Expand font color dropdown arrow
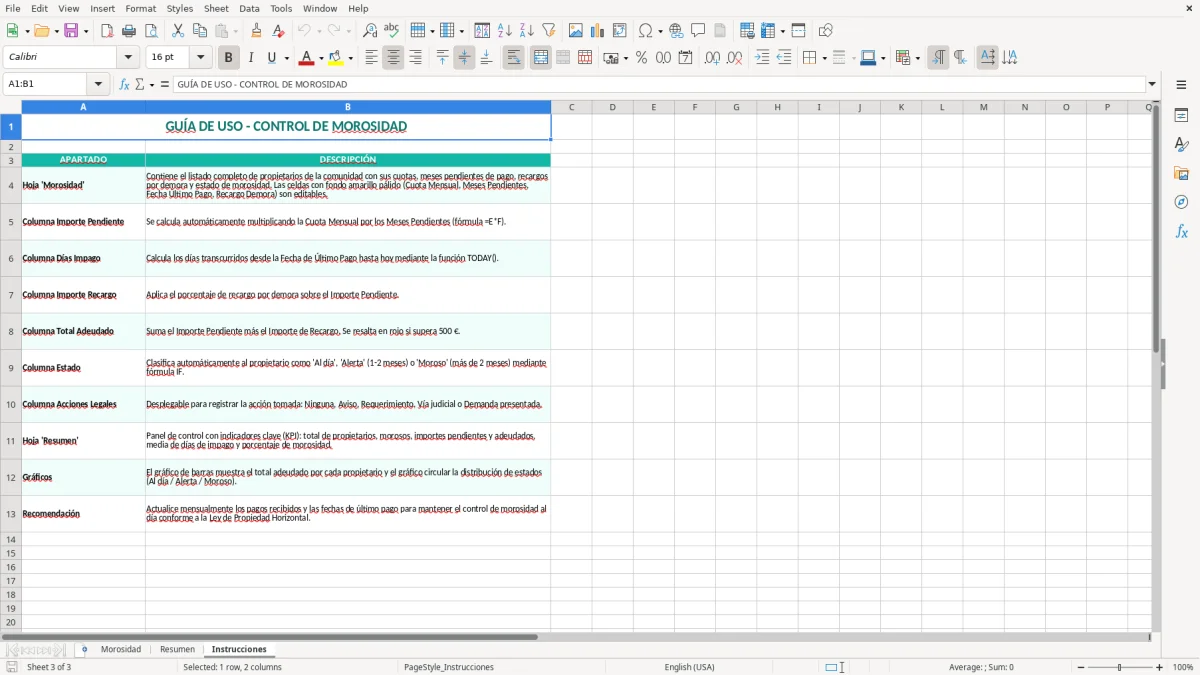This screenshot has height=675, width=1200. pos(321,58)
